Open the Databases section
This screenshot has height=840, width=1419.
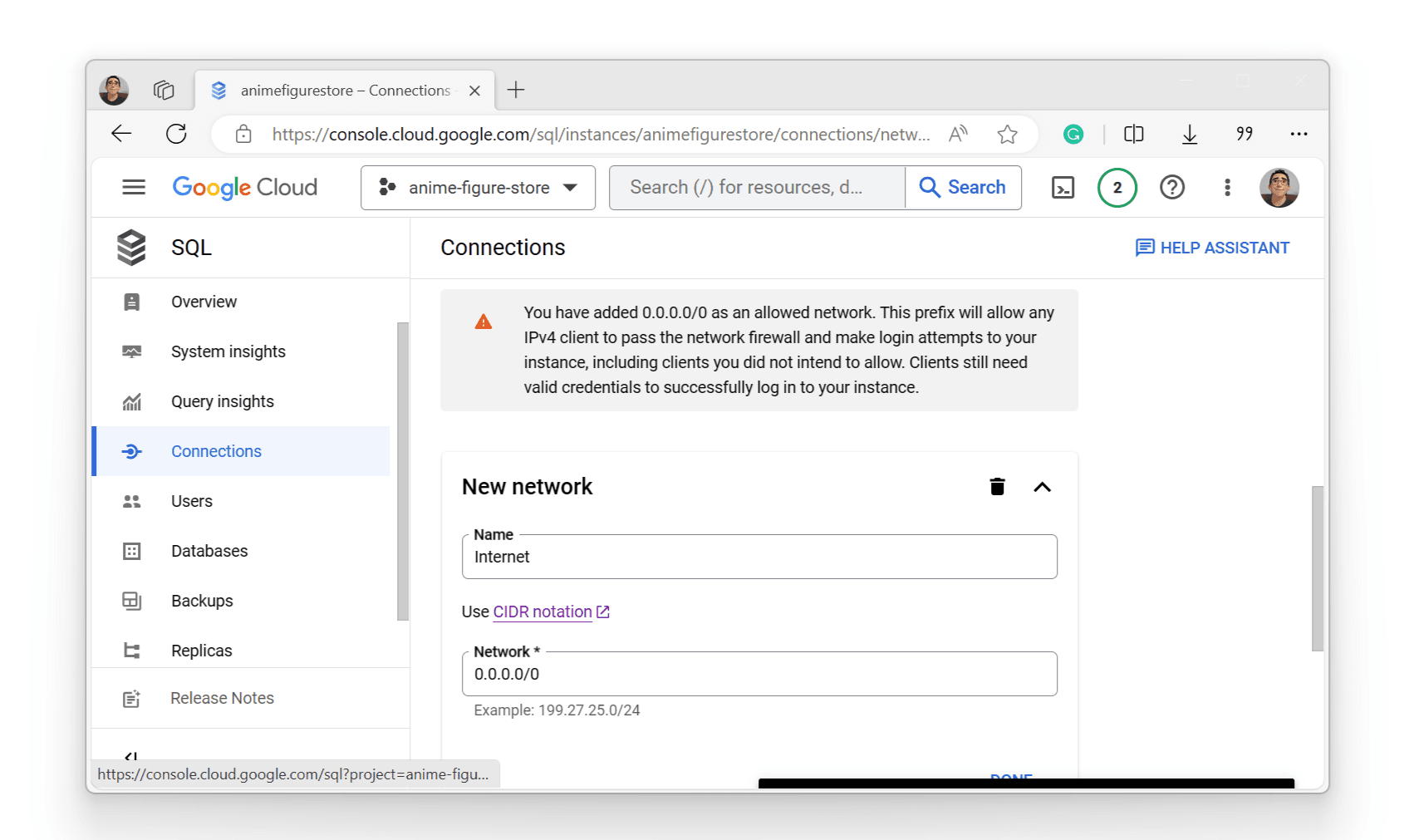[241, 551]
